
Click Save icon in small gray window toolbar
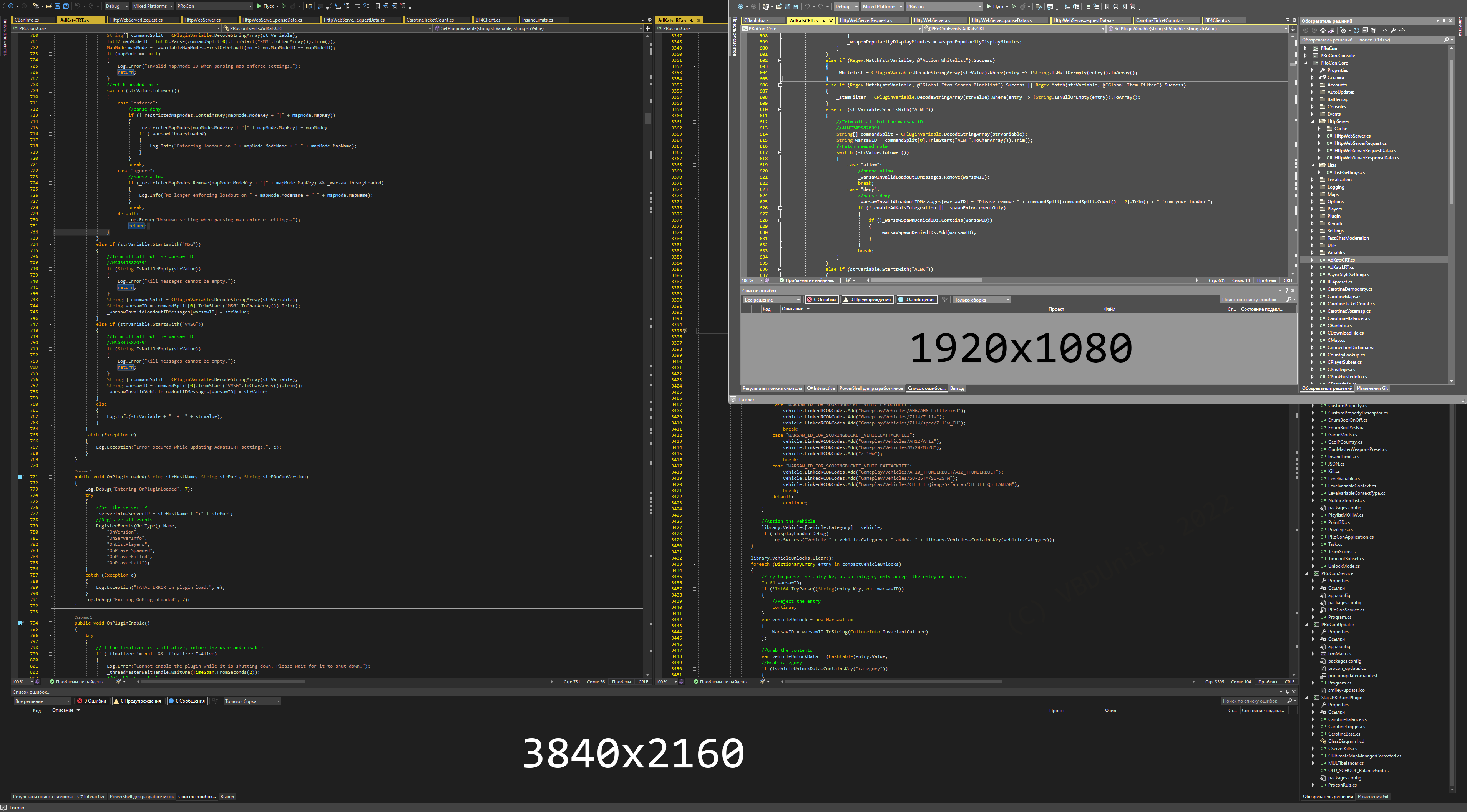(787, 6)
